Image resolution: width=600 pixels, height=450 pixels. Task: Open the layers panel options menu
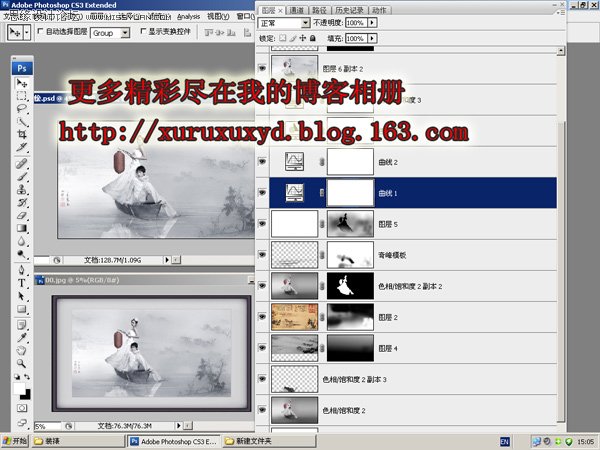tap(562, 12)
